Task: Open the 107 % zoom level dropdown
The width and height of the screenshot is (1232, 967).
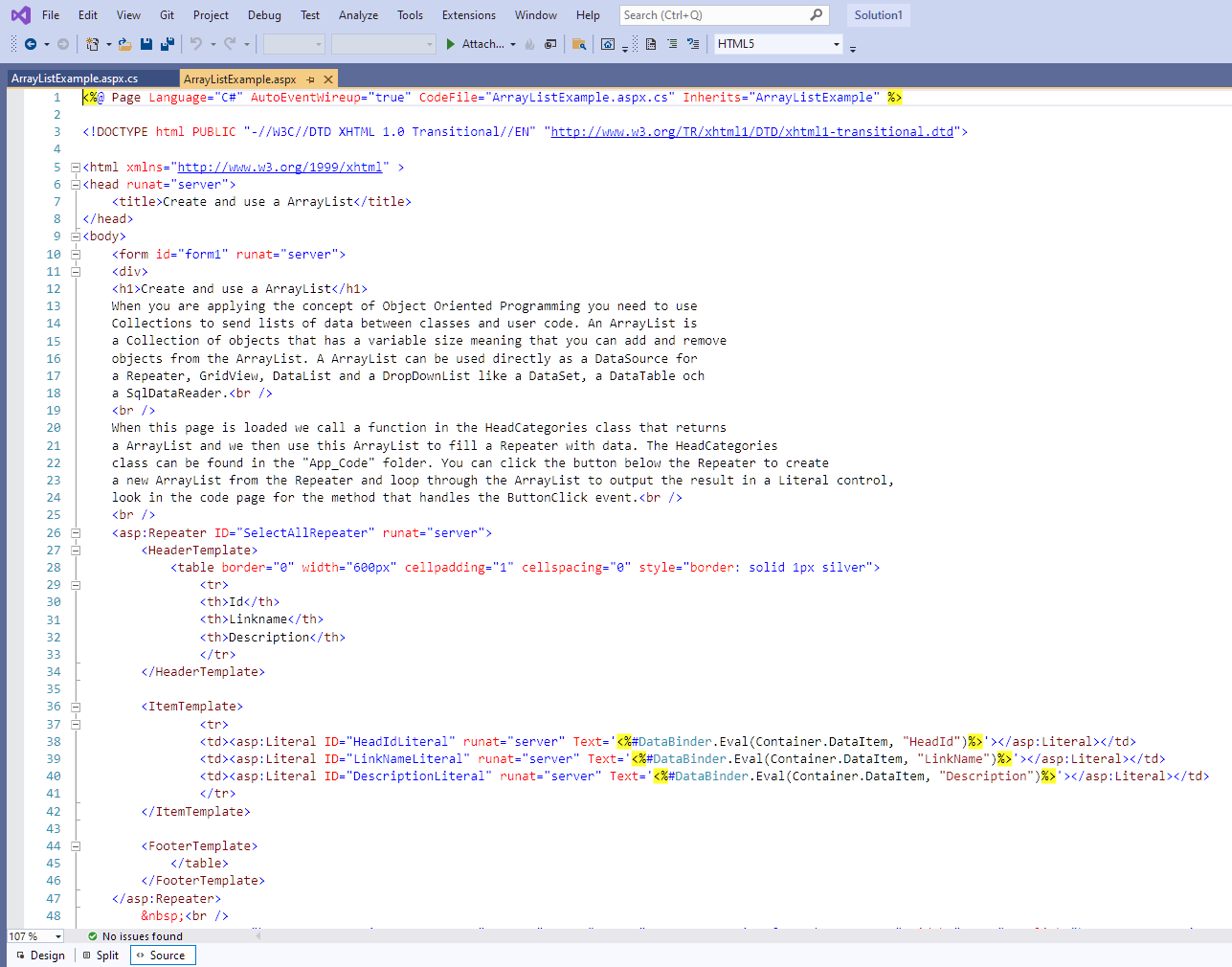Action: click(x=57, y=936)
